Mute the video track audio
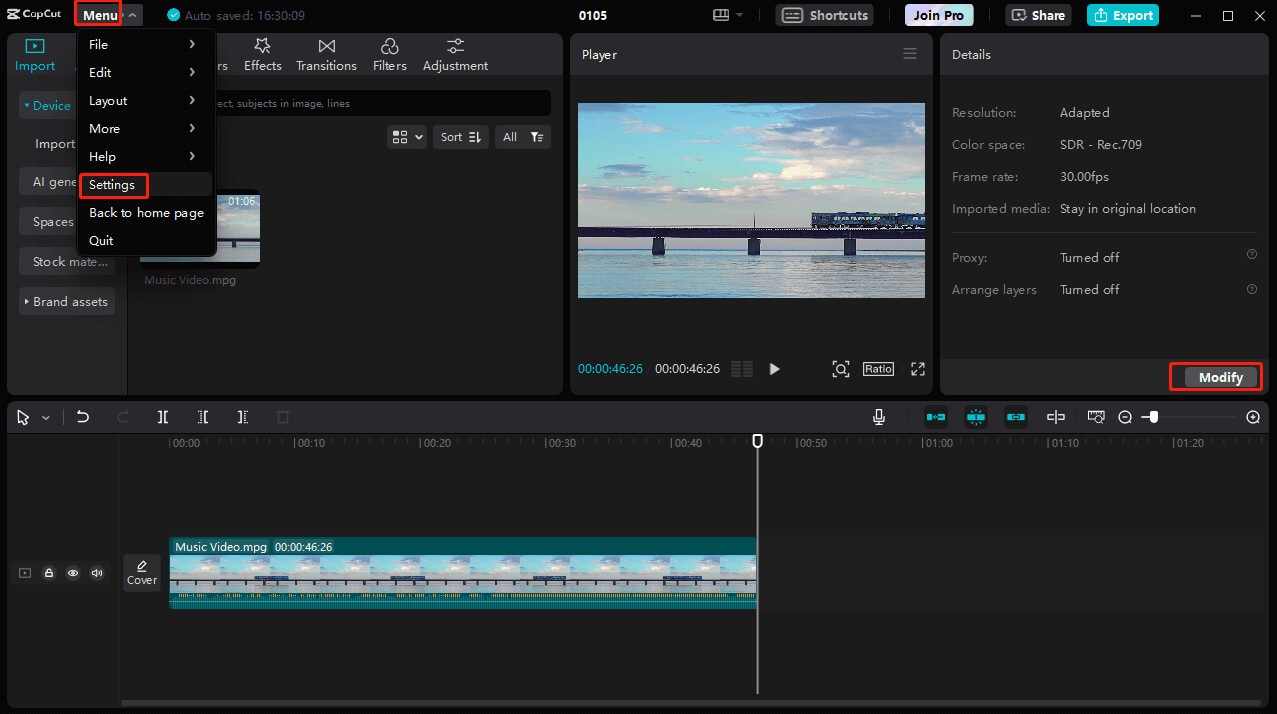 click(x=96, y=572)
